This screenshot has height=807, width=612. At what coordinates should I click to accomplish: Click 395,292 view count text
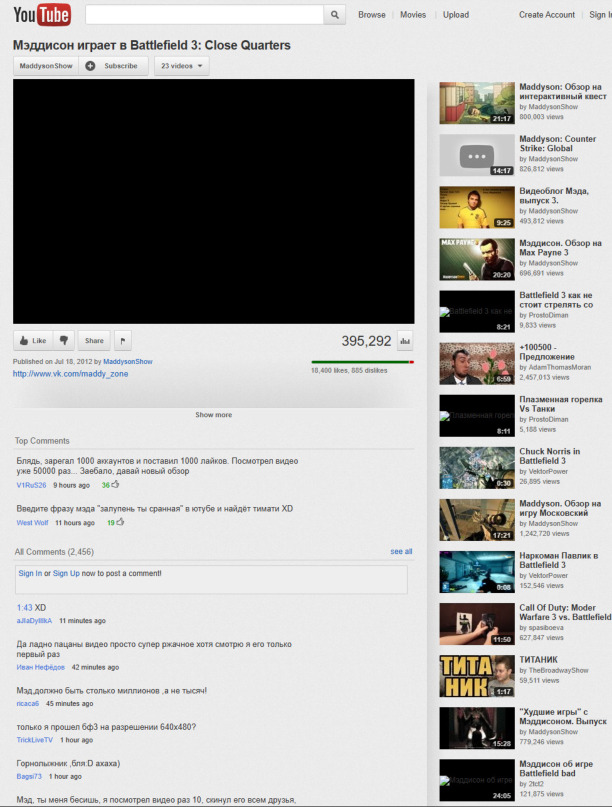click(x=366, y=341)
